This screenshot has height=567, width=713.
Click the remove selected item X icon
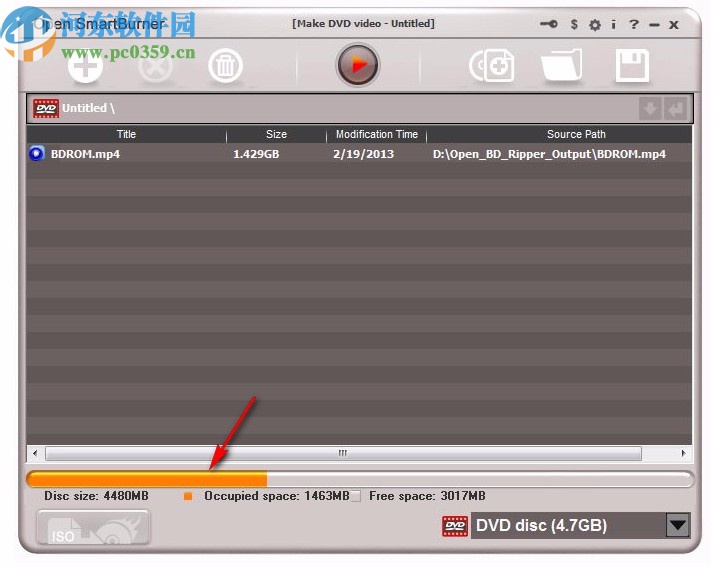point(156,66)
